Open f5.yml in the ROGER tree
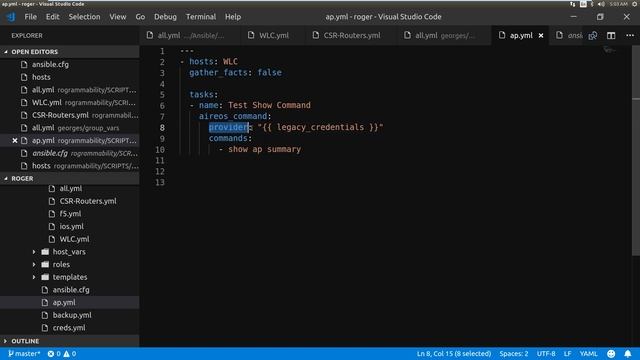The image size is (640, 360). 69,214
